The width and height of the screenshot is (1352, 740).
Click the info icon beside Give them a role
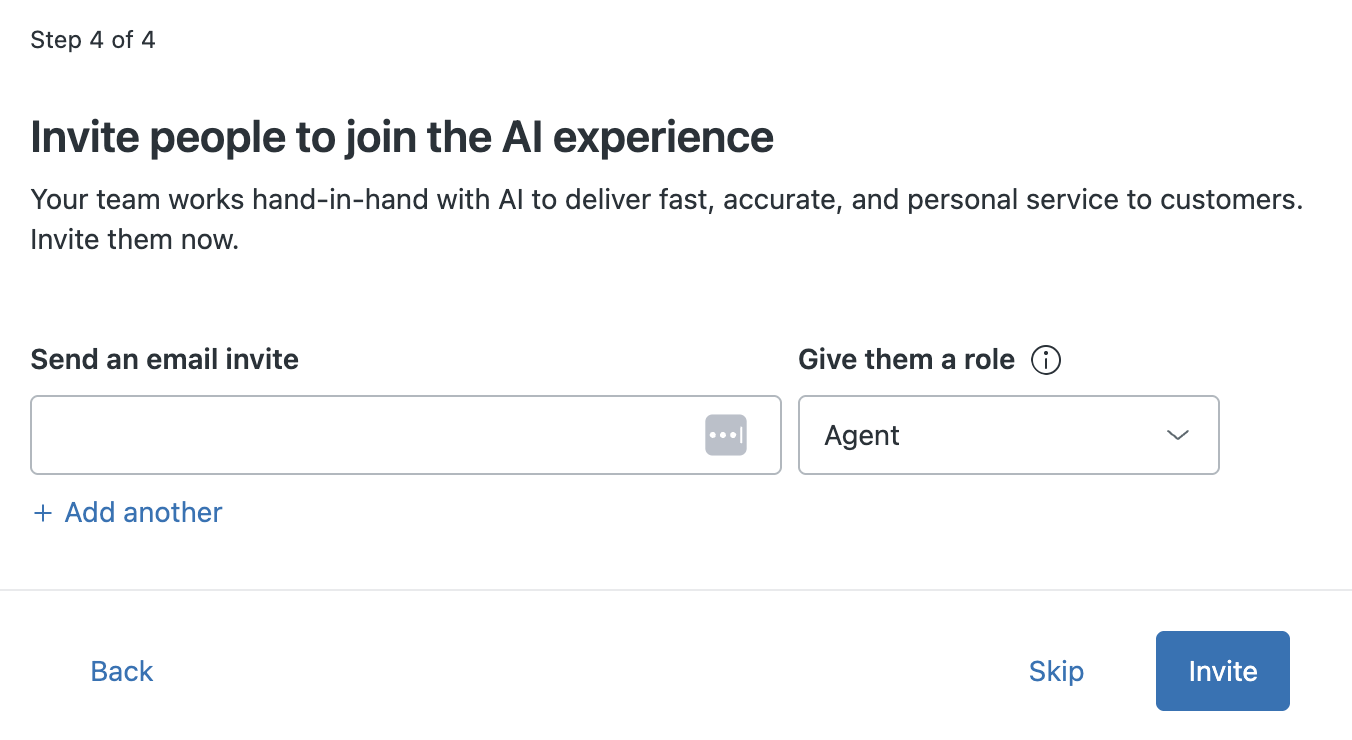click(x=1045, y=360)
